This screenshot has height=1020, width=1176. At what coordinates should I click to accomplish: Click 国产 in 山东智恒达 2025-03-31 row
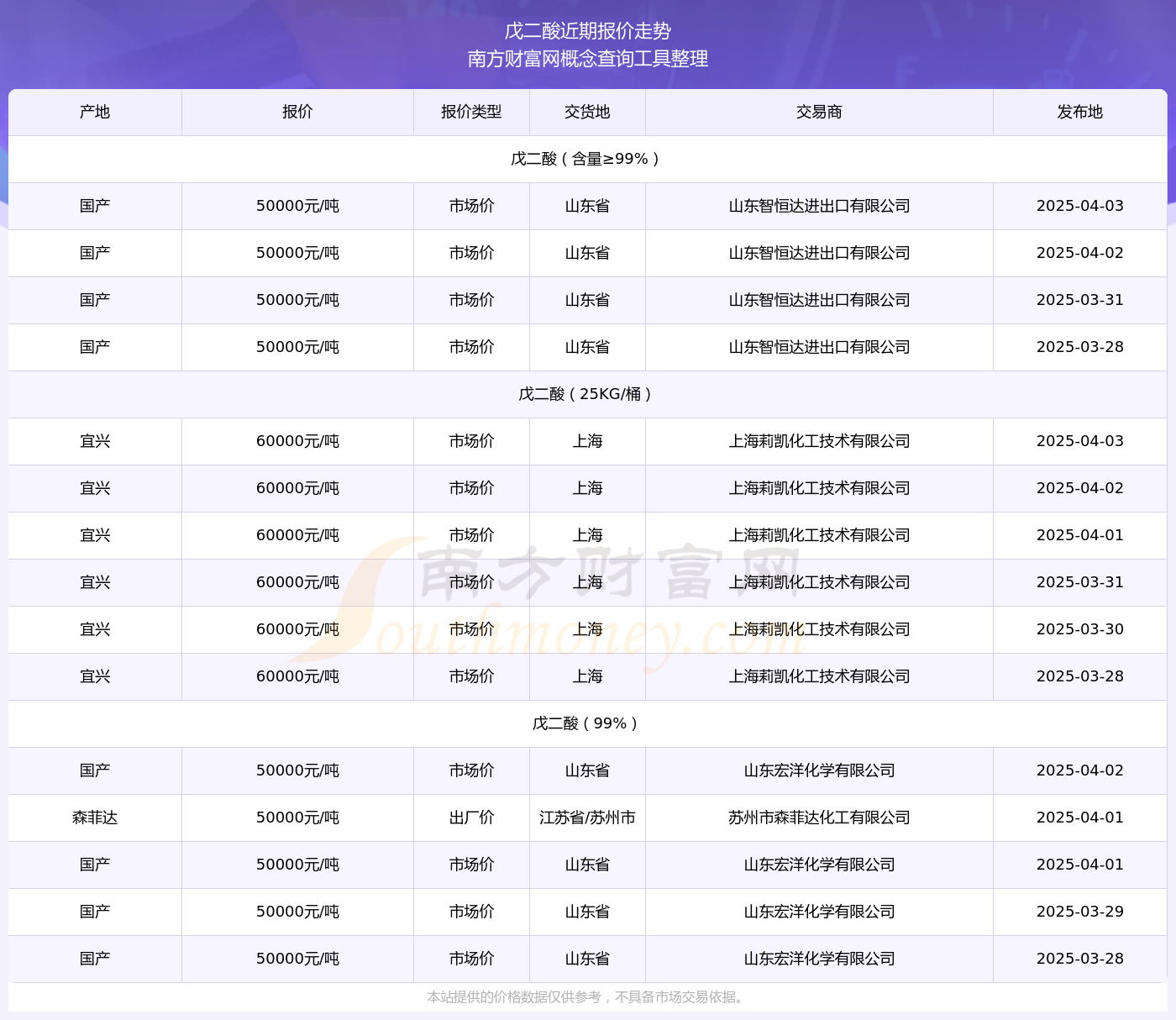coord(95,300)
